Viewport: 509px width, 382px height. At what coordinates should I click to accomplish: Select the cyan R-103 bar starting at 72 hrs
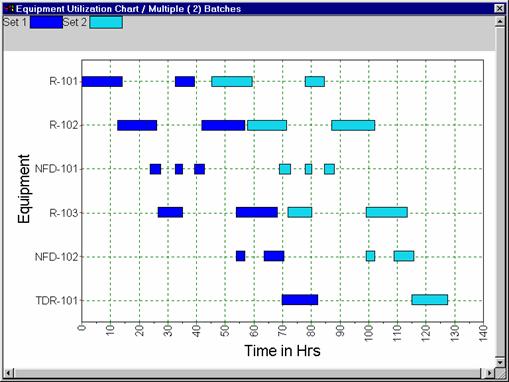300,212
